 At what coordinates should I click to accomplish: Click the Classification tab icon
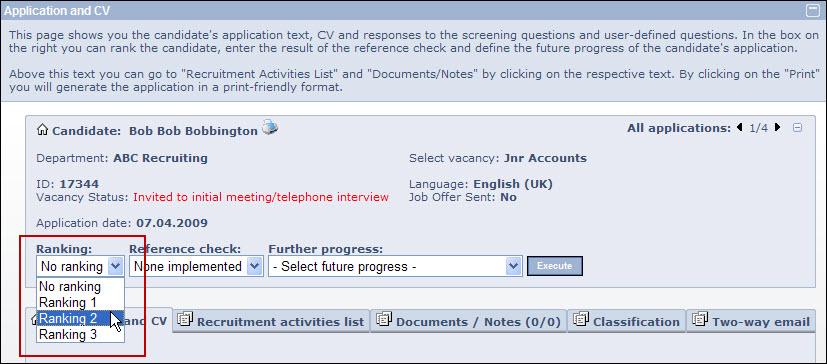pyautogui.click(x=581, y=319)
